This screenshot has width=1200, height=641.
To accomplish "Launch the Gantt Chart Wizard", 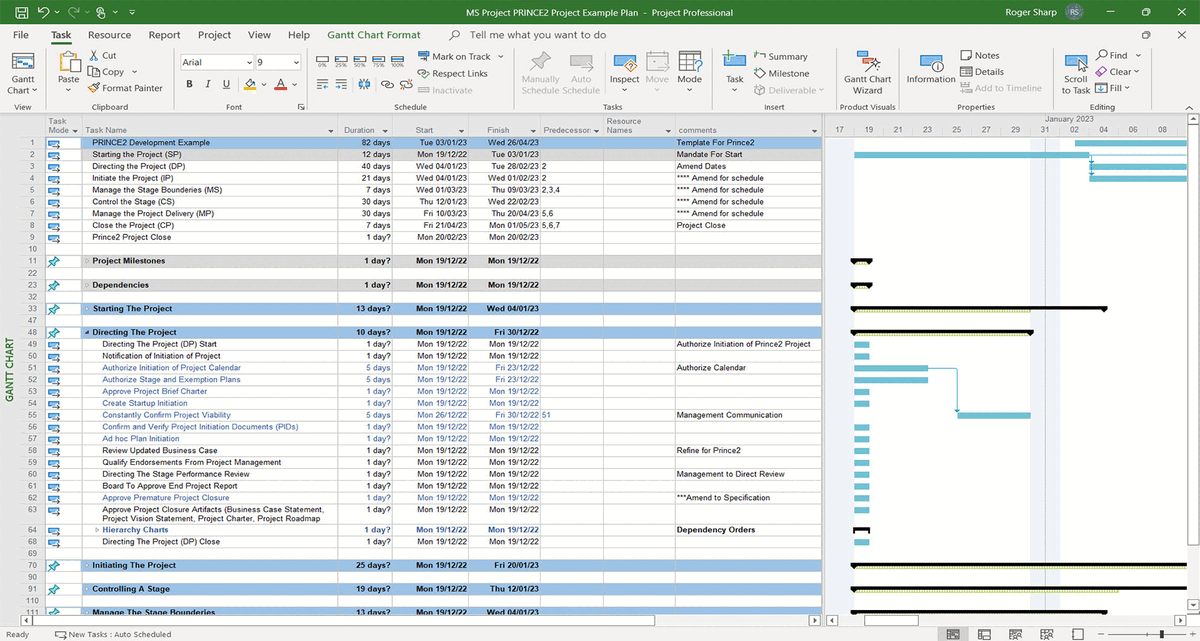I will [x=866, y=70].
